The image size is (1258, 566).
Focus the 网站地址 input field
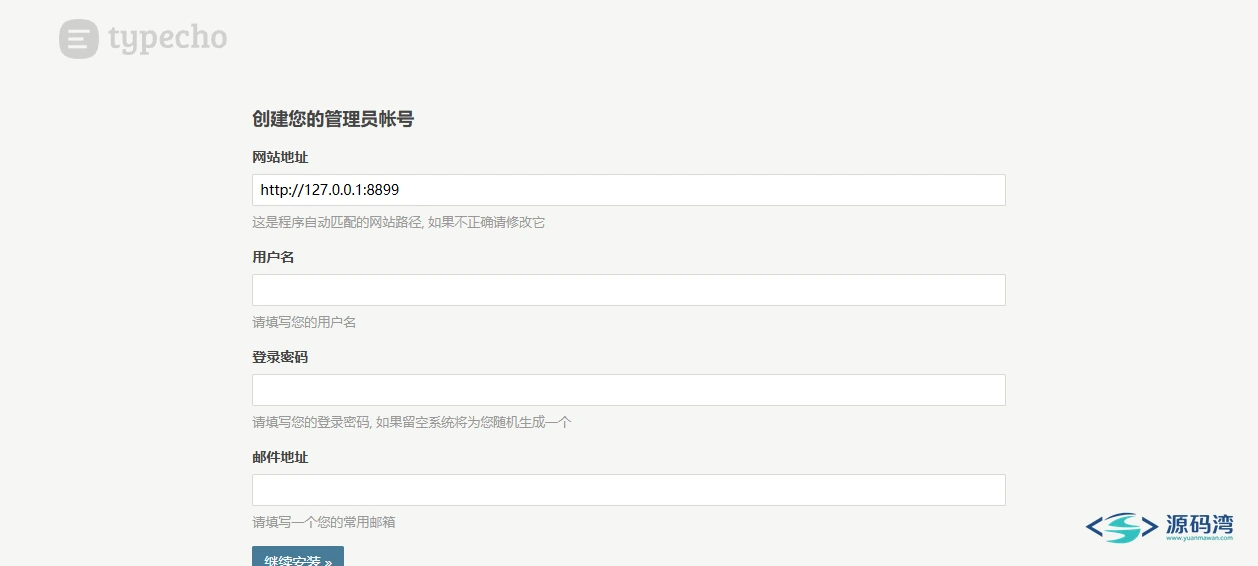[x=628, y=190]
